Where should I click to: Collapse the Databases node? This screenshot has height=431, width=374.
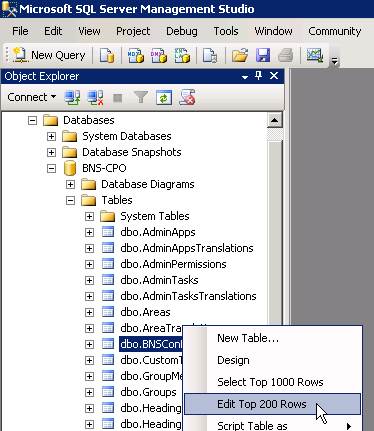pos(32,120)
